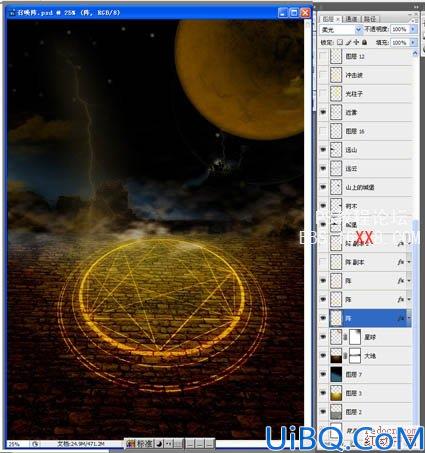Click 图层 7 layer thumbnail
Viewport: 425px width, 453px height.
[336, 374]
